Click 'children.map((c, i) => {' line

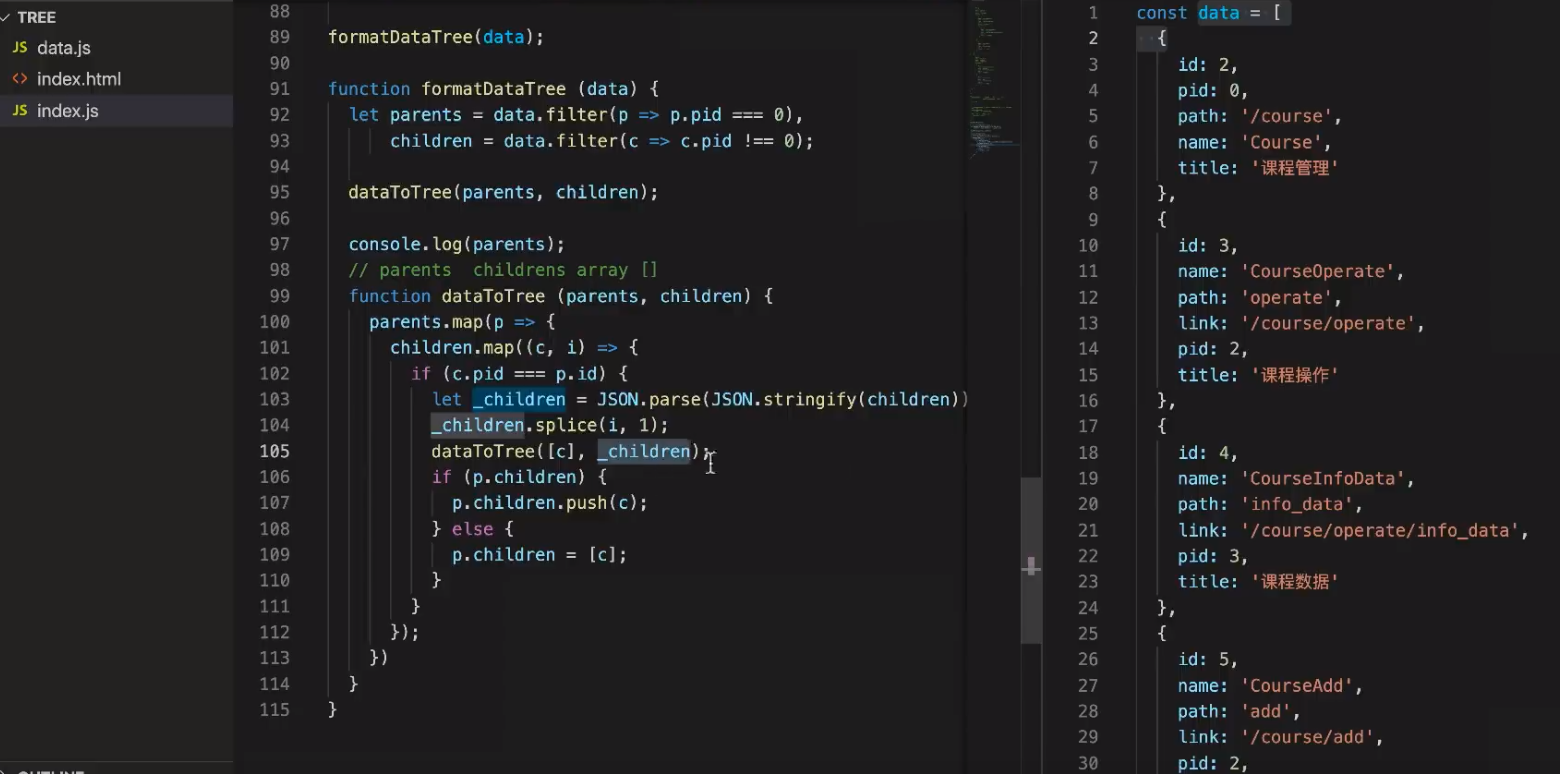pyautogui.click(x=514, y=348)
